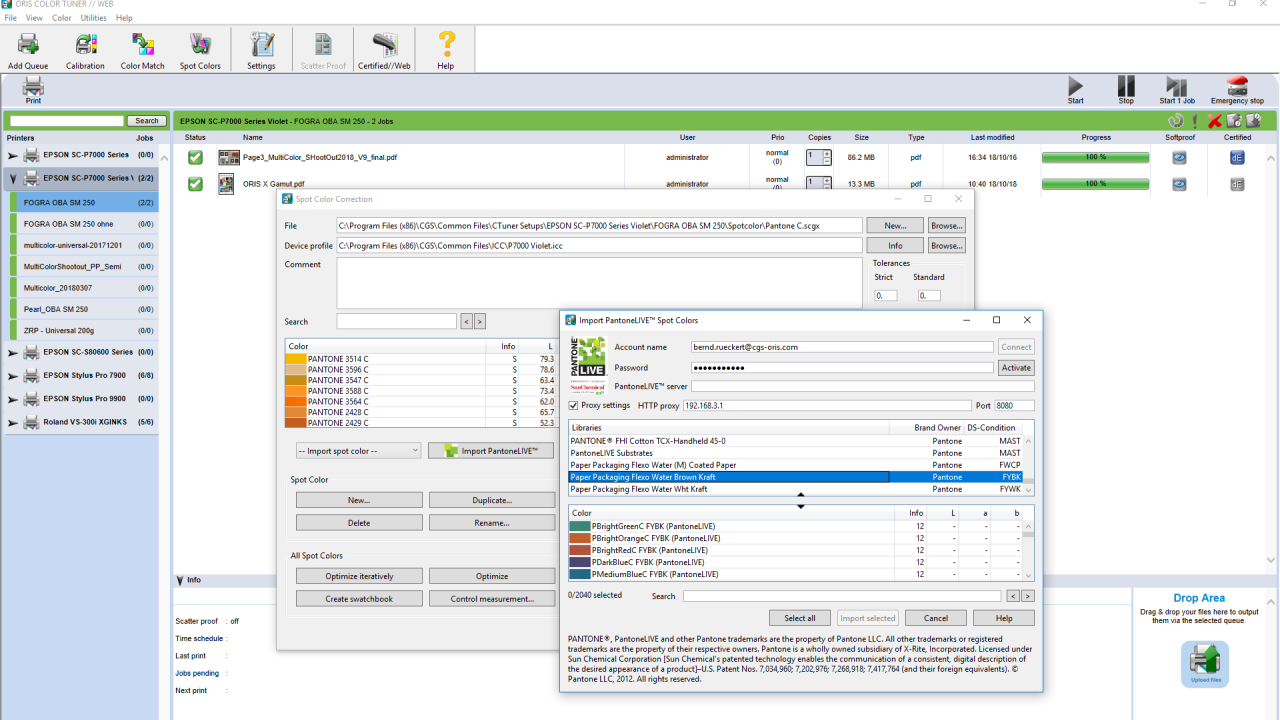Image resolution: width=1280 pixels, height=720 pixels.
Task: Click the Rename spot color button
Action: (492, 523)
